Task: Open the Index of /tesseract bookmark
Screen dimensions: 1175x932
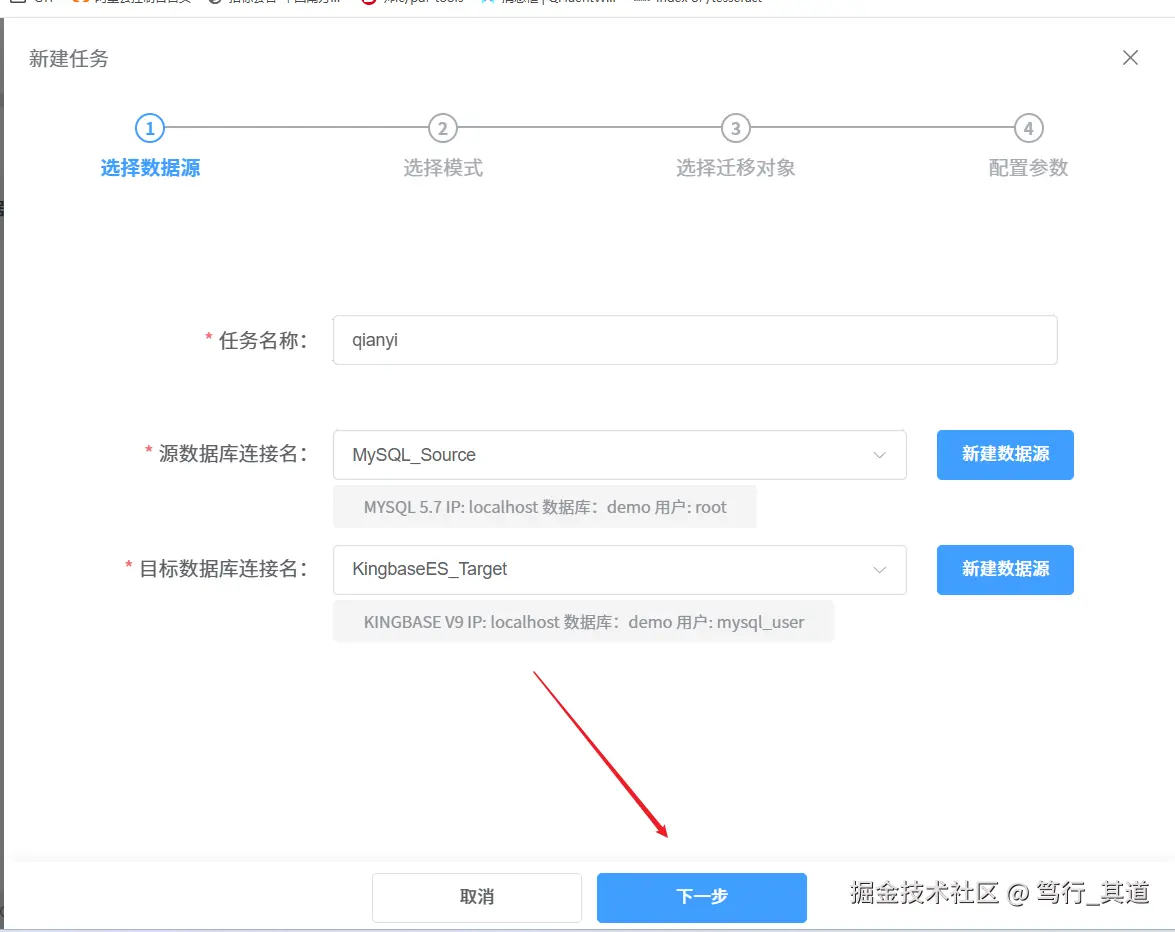Action: click(700, 3)
